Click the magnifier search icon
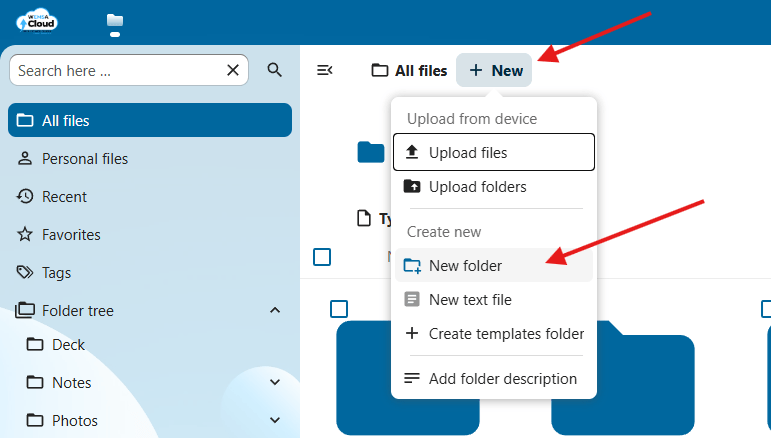771x438 pixels. pyautogui.click(x=274, y=70)
